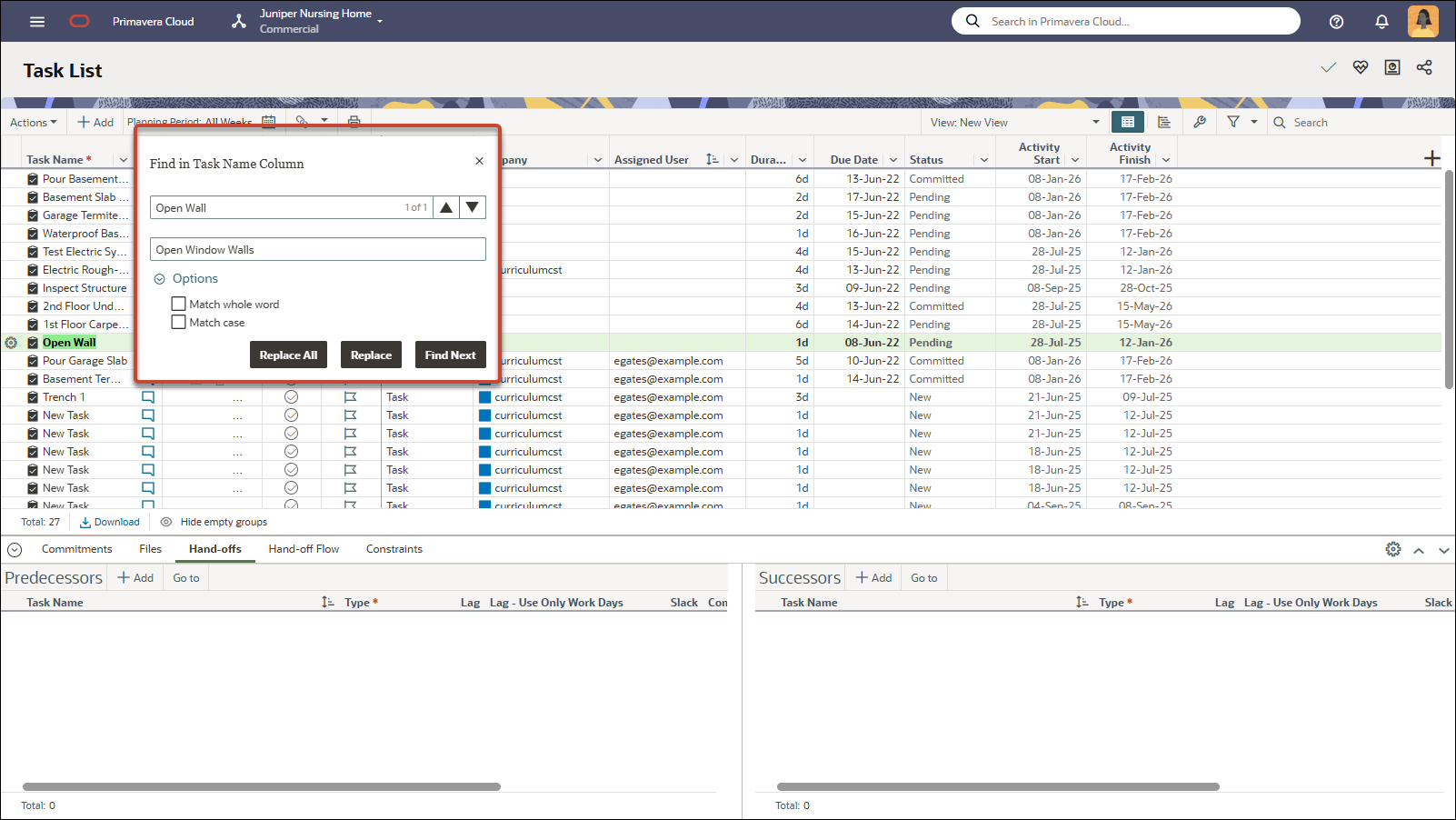Click the share icon in the header
1456x820 pixels.
1424,67
